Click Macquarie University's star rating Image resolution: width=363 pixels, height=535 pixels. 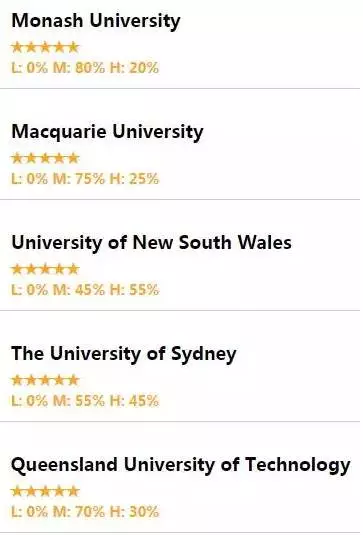(x=45, y=158)
